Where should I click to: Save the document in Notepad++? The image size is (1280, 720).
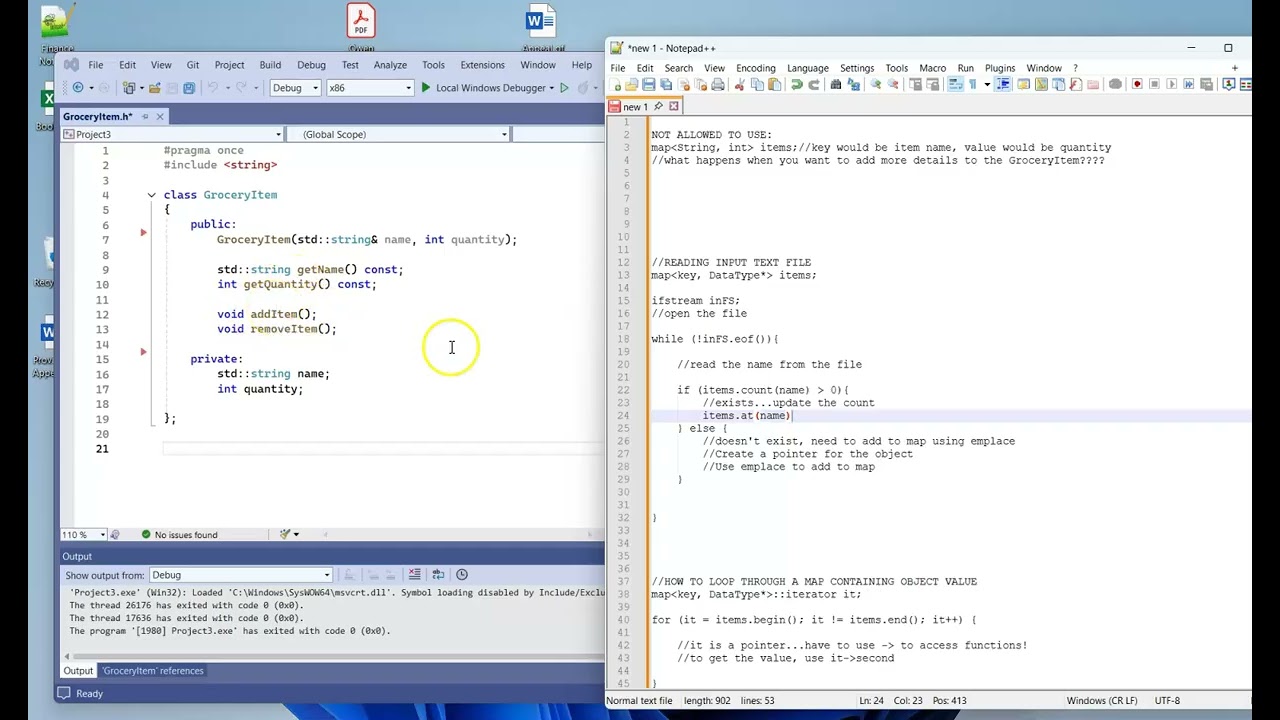tap(649, 85)
